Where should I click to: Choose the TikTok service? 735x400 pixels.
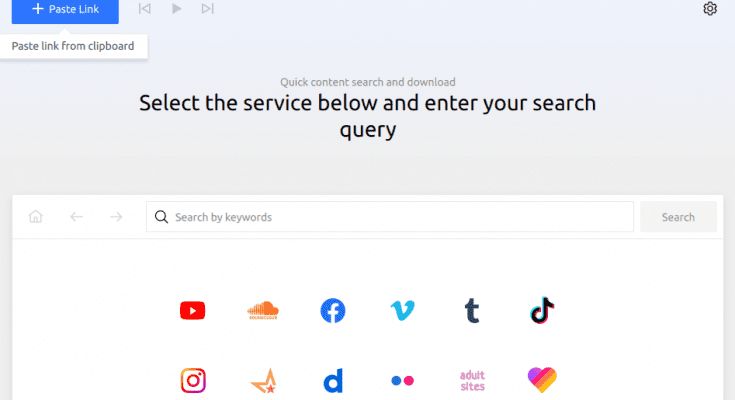(542, 311)
